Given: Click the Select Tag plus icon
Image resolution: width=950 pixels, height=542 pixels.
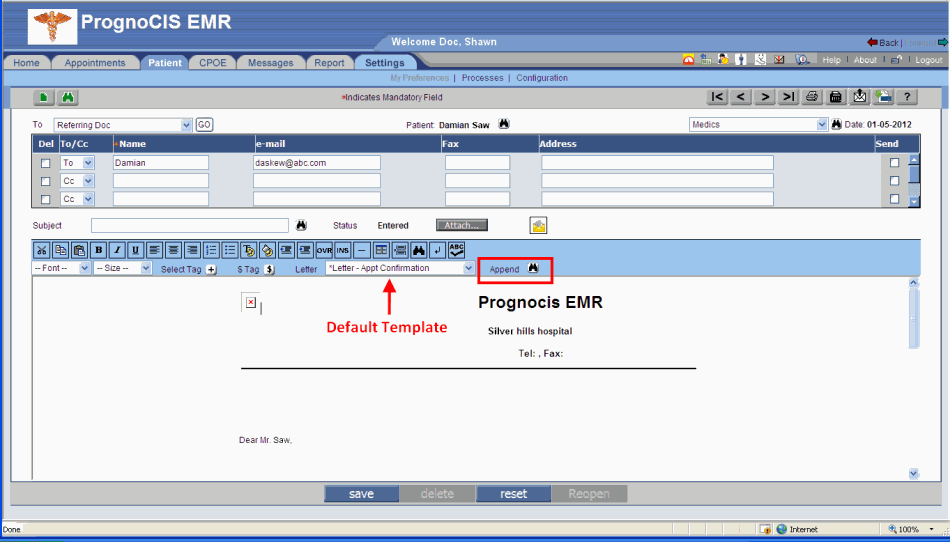Looking at the screenshot, I should coord(211,270).
